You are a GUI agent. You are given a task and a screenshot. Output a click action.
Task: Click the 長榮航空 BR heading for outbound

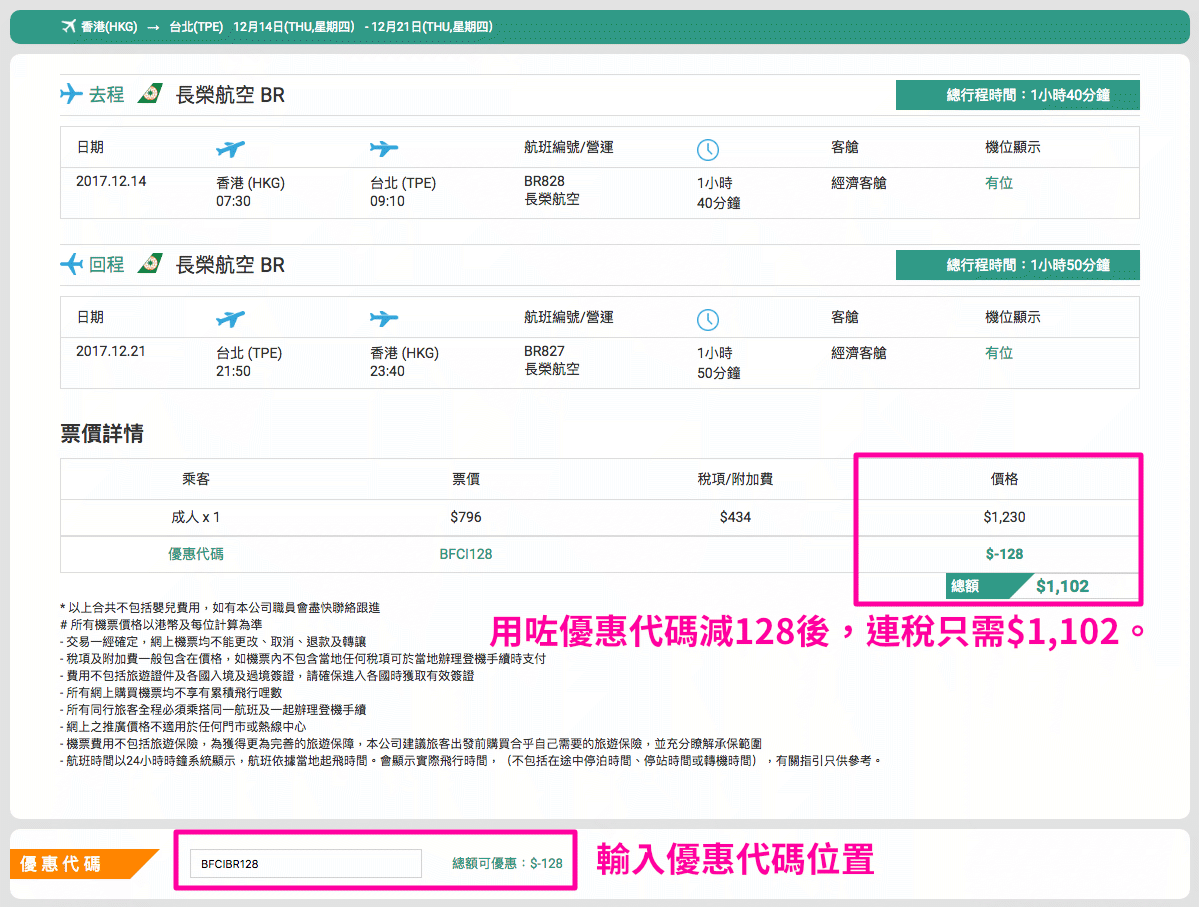[x=230, y=95]
